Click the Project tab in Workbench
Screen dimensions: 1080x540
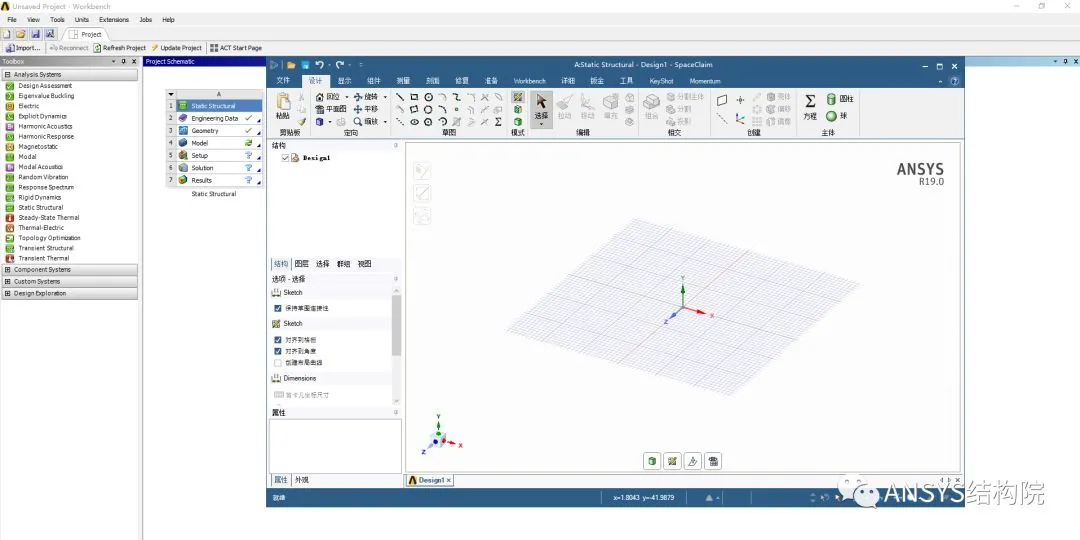coord(85,34)
